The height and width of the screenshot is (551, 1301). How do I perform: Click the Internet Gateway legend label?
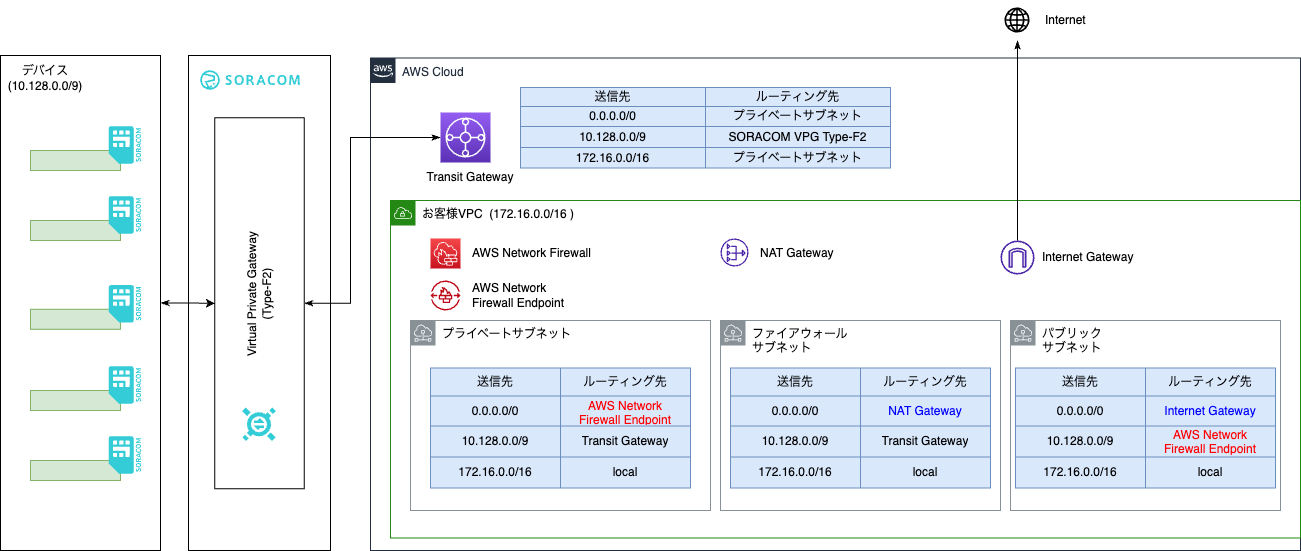1088,257
